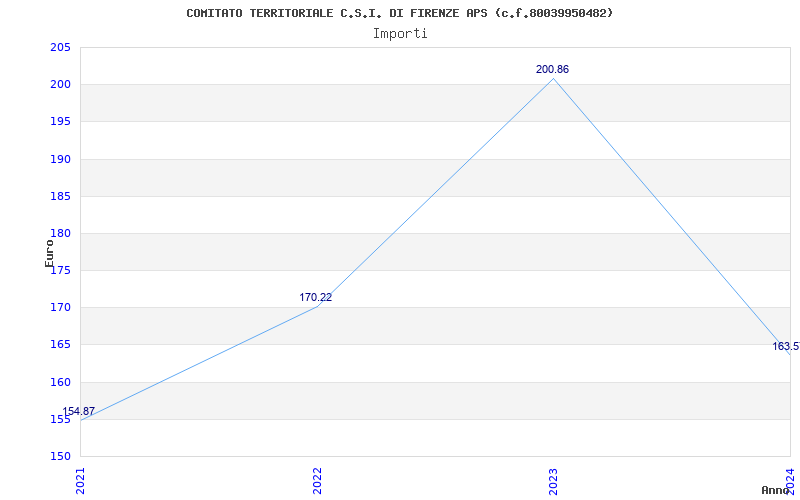800x500 pixels.
Task: Click the 160 y-axis tick label
Action: (x=60, y=382)
